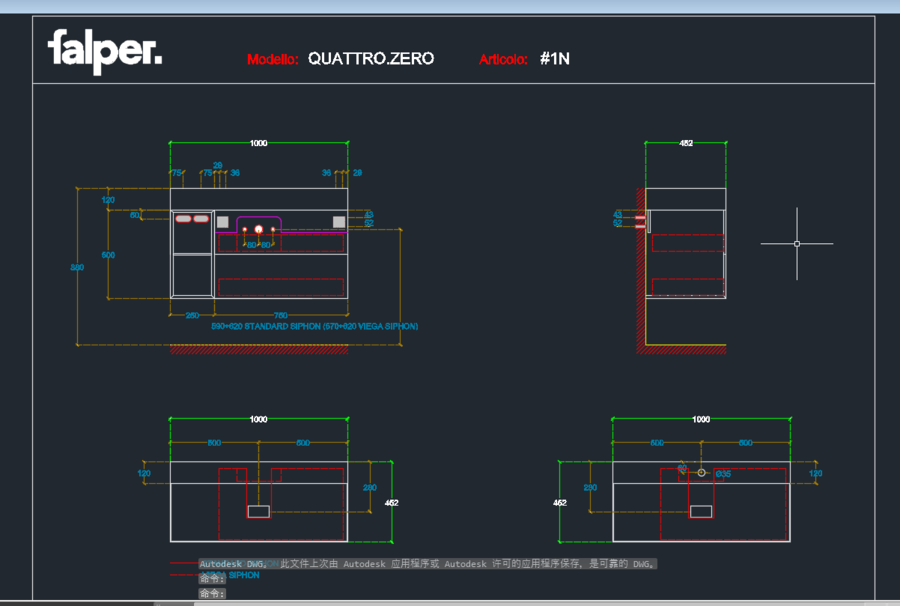The height and width of the screenshot is (606, 900).
Task: Select the 462 dimension beside the bottom-right plan view
Action: click(x=560, y=503)
